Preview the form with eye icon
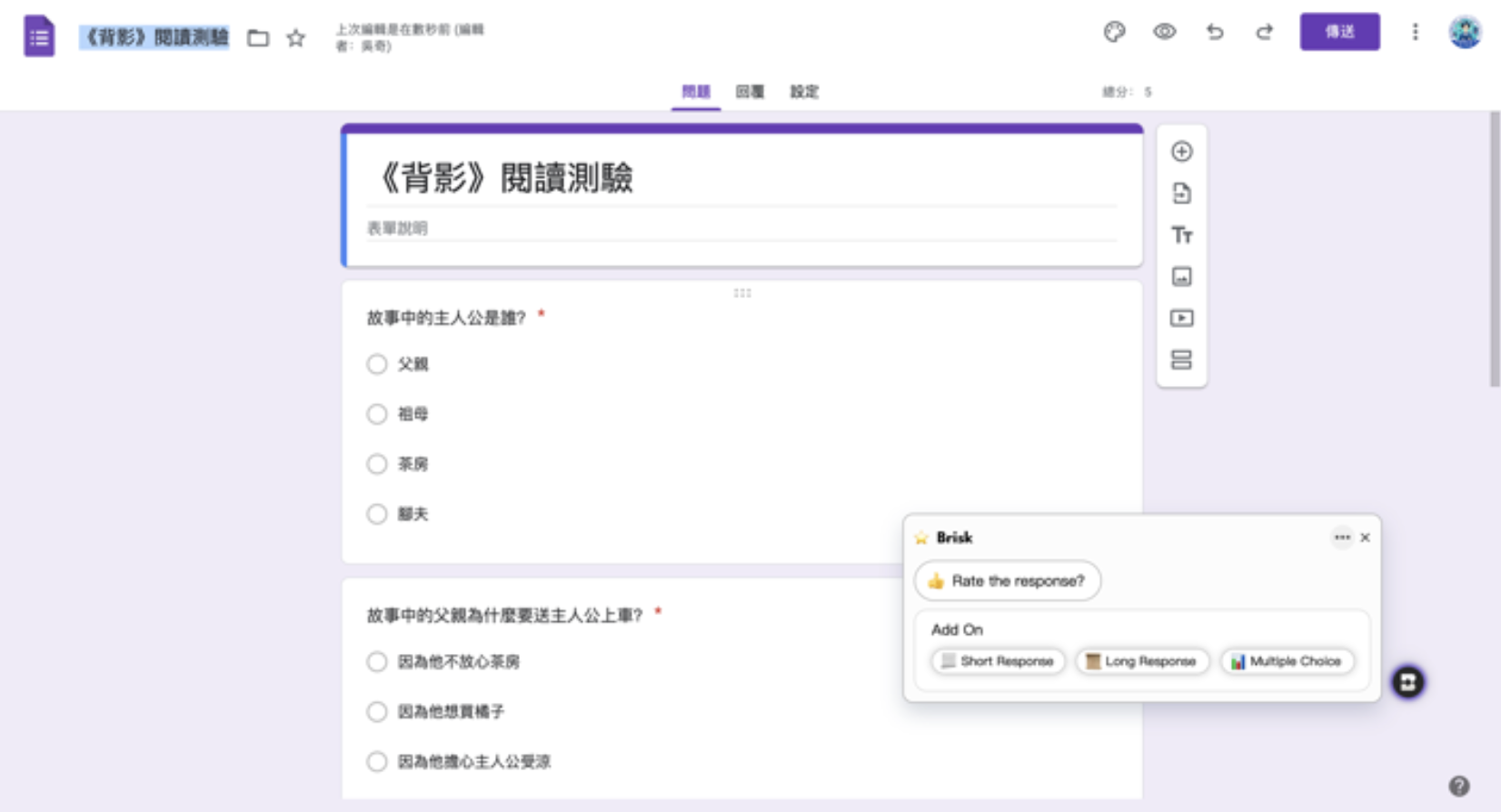 [x=1164, y=32]
